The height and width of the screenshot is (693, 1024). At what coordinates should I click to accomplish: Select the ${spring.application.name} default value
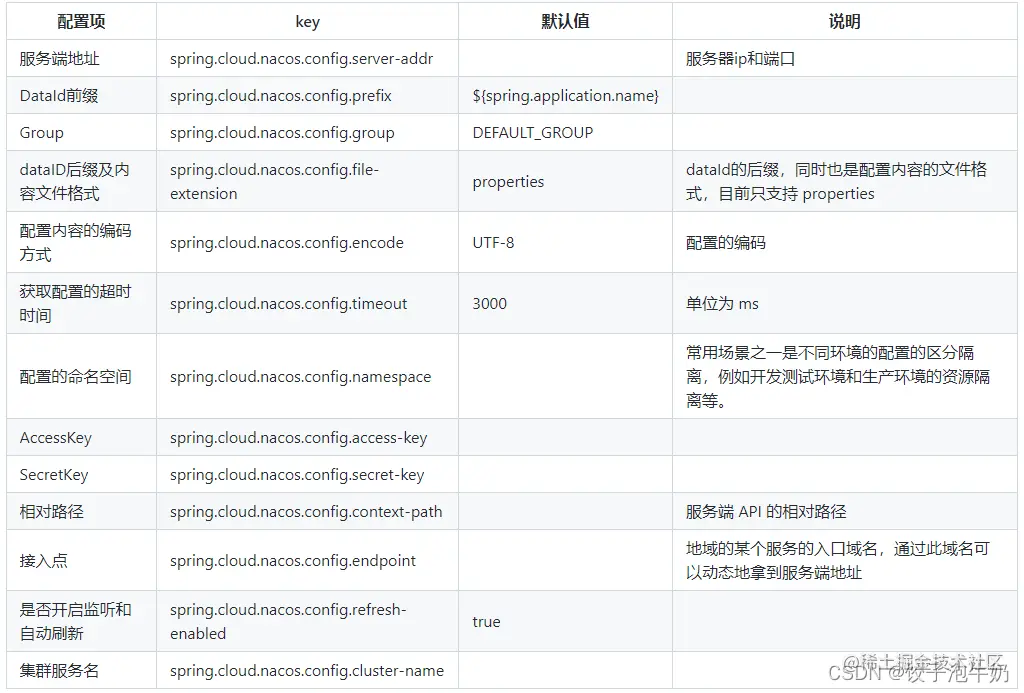565,95
